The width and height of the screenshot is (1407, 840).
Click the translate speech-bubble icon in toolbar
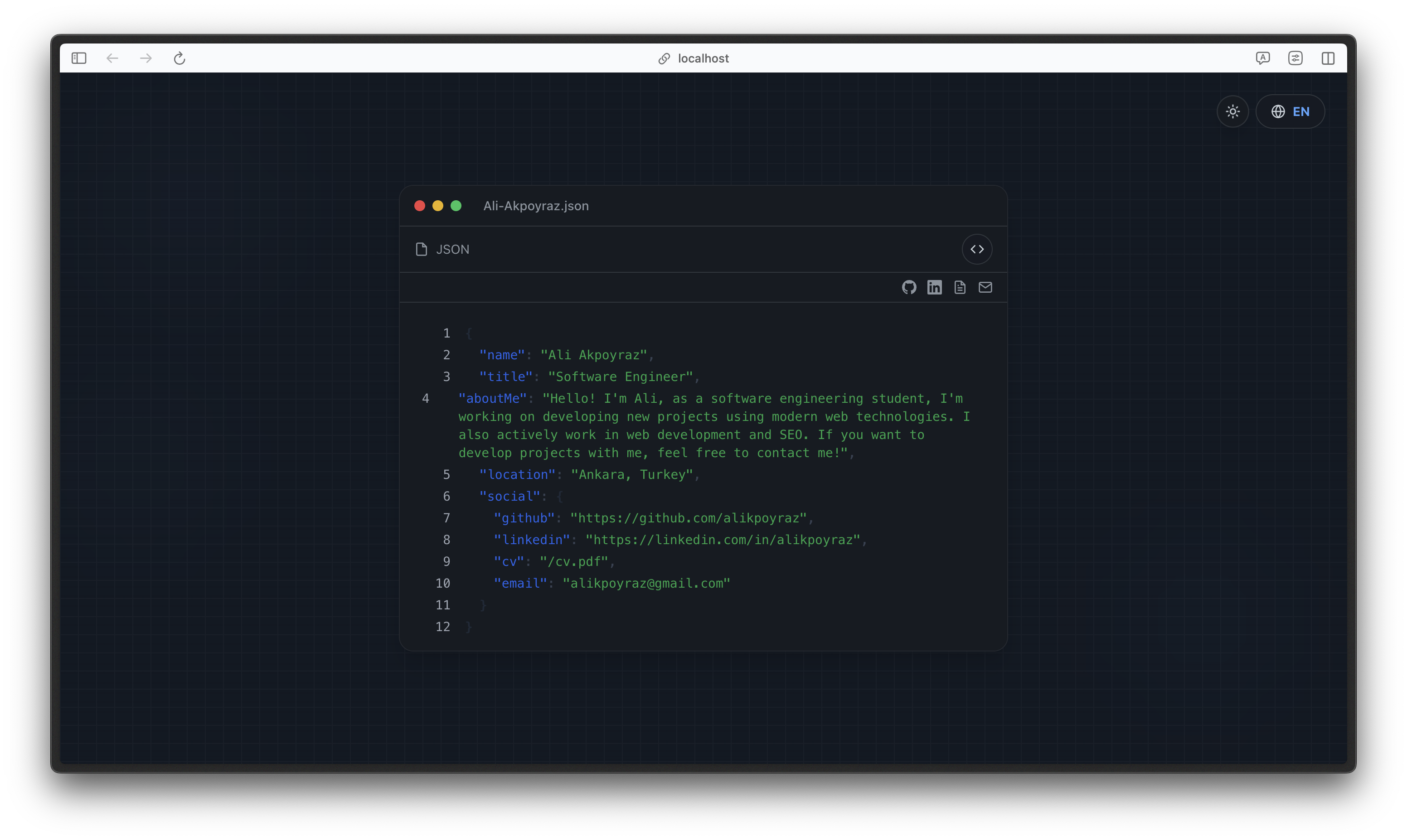1263,58
